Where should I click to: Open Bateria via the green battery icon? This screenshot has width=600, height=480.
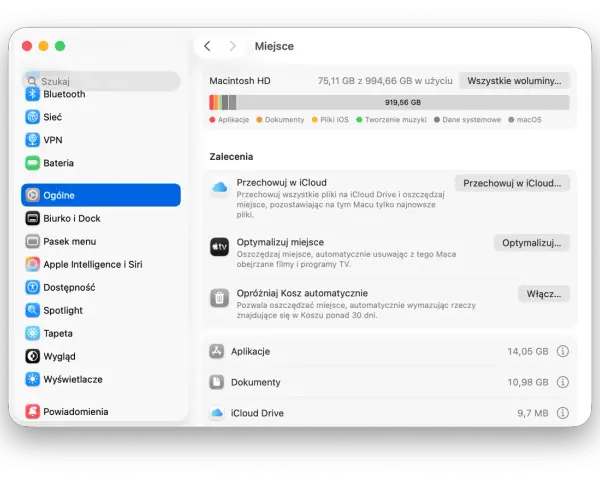pyautogui.click(x=33, y=163)
